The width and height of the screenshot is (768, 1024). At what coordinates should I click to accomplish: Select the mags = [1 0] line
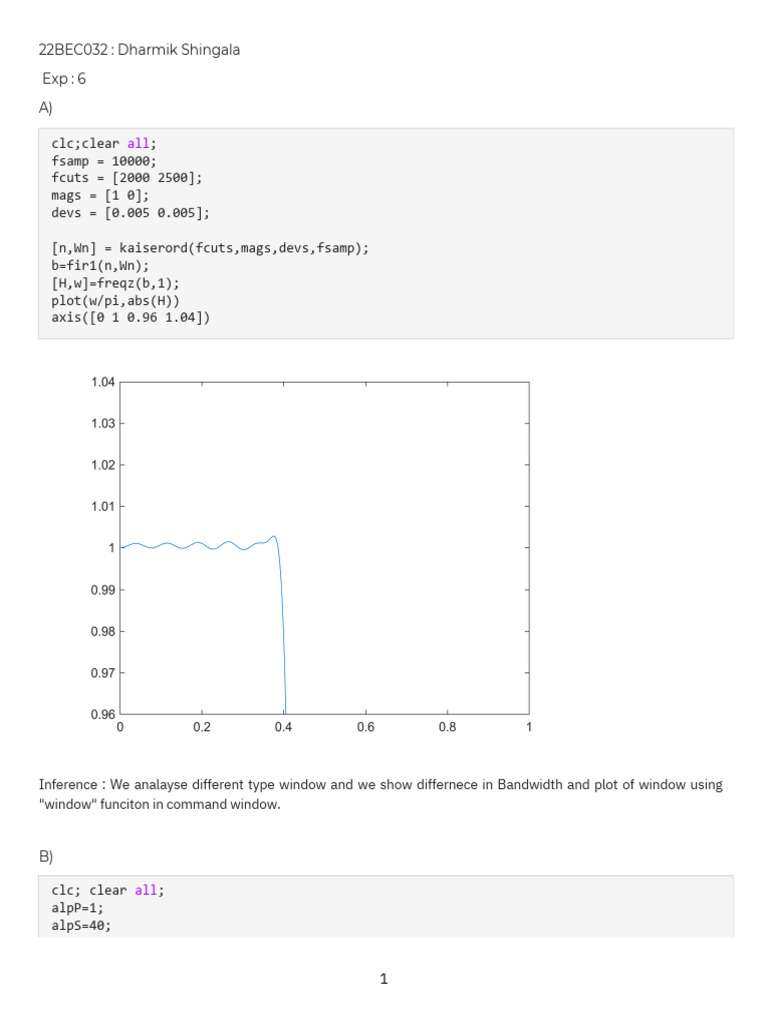pos(100,195)
